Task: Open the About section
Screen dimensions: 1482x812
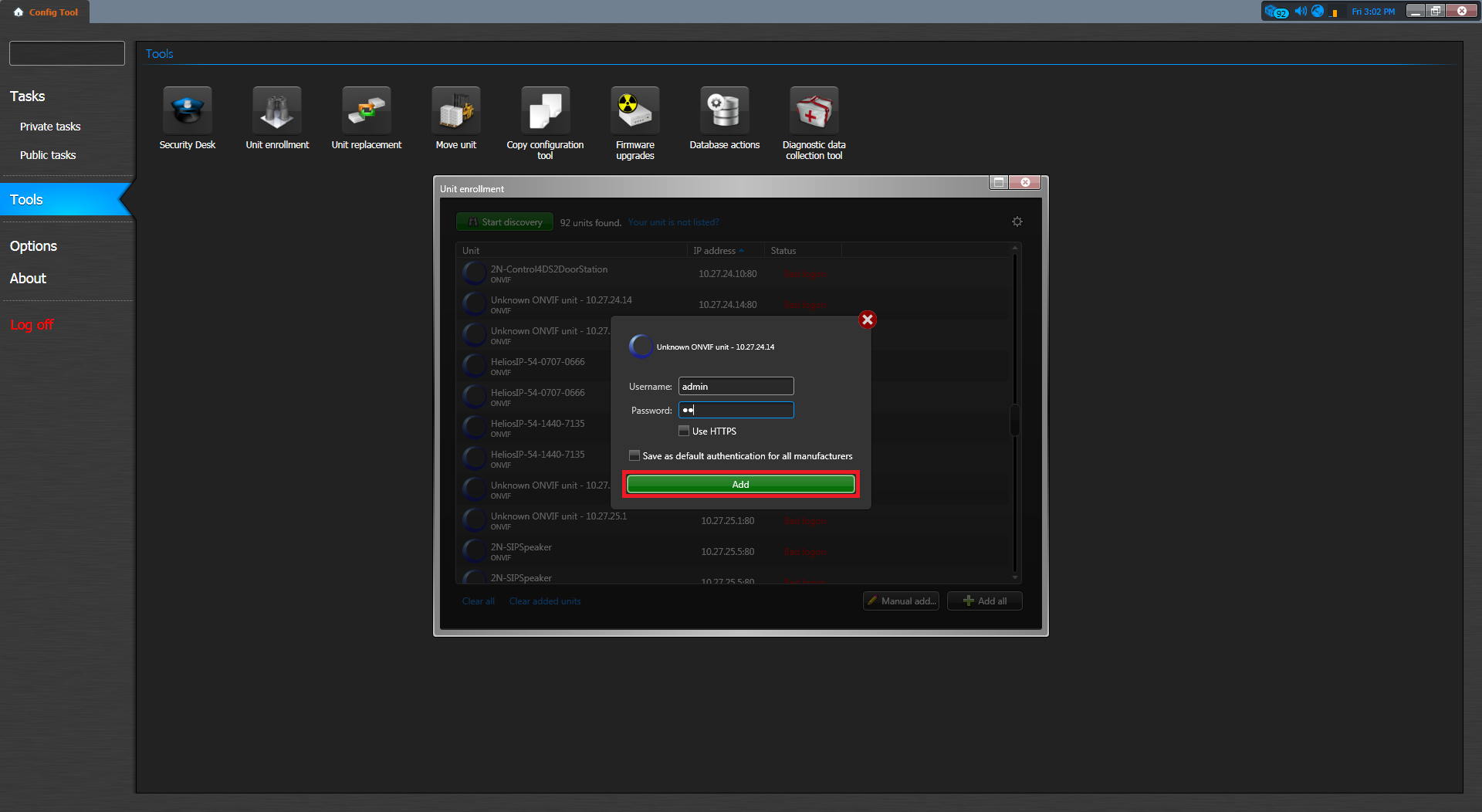Action: tap(28, 278)
